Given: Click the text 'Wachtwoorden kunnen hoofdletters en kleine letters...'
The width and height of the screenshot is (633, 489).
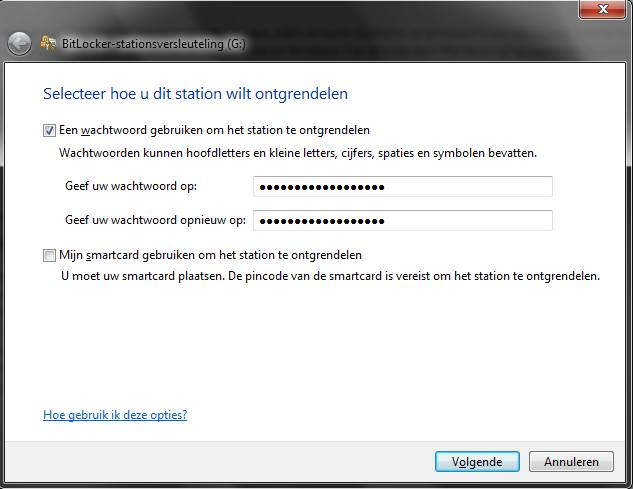Looking at the screenshot, I should [x=298, y=153].
